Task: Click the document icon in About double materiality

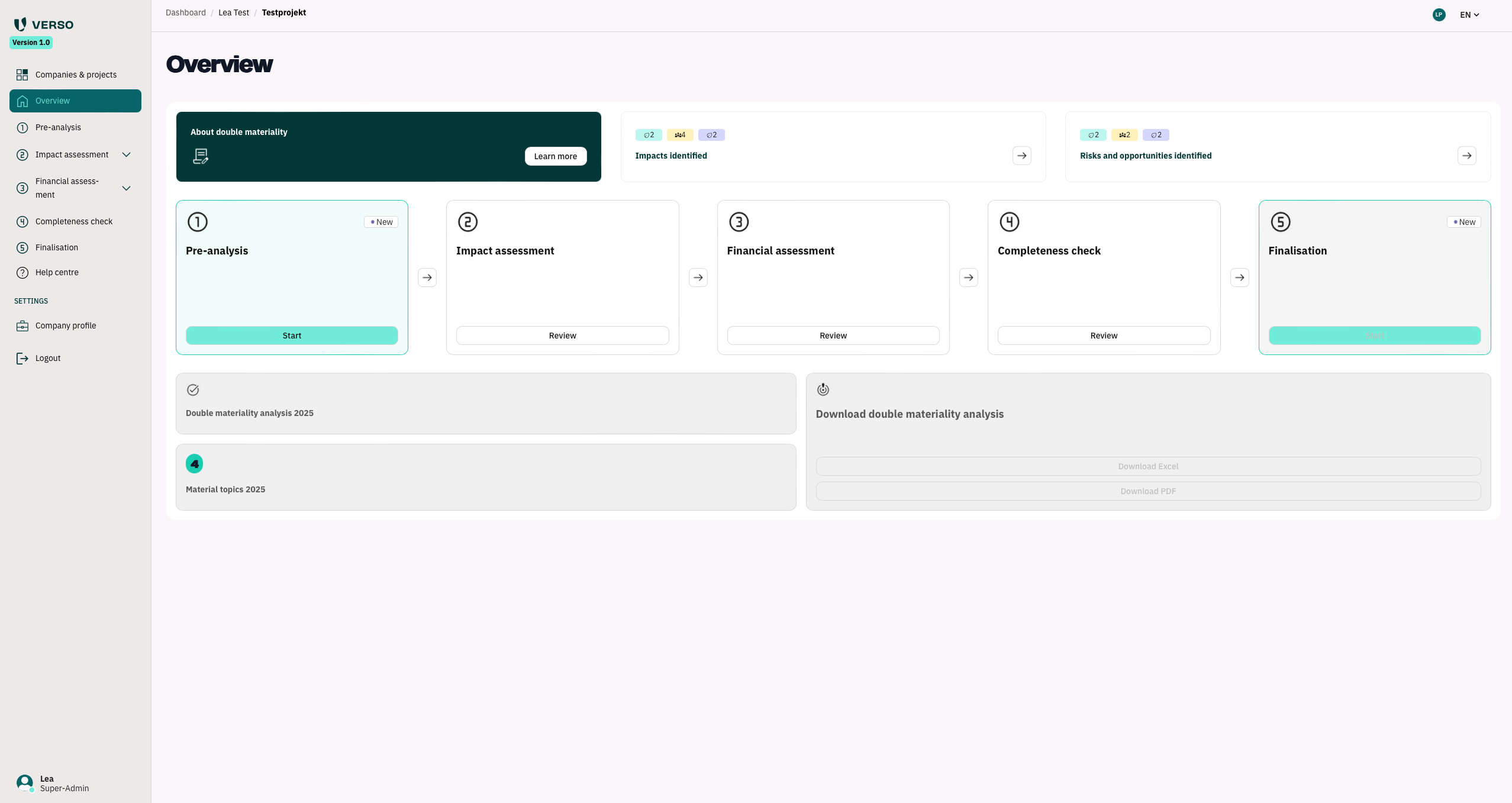Action: pos(201,156)
